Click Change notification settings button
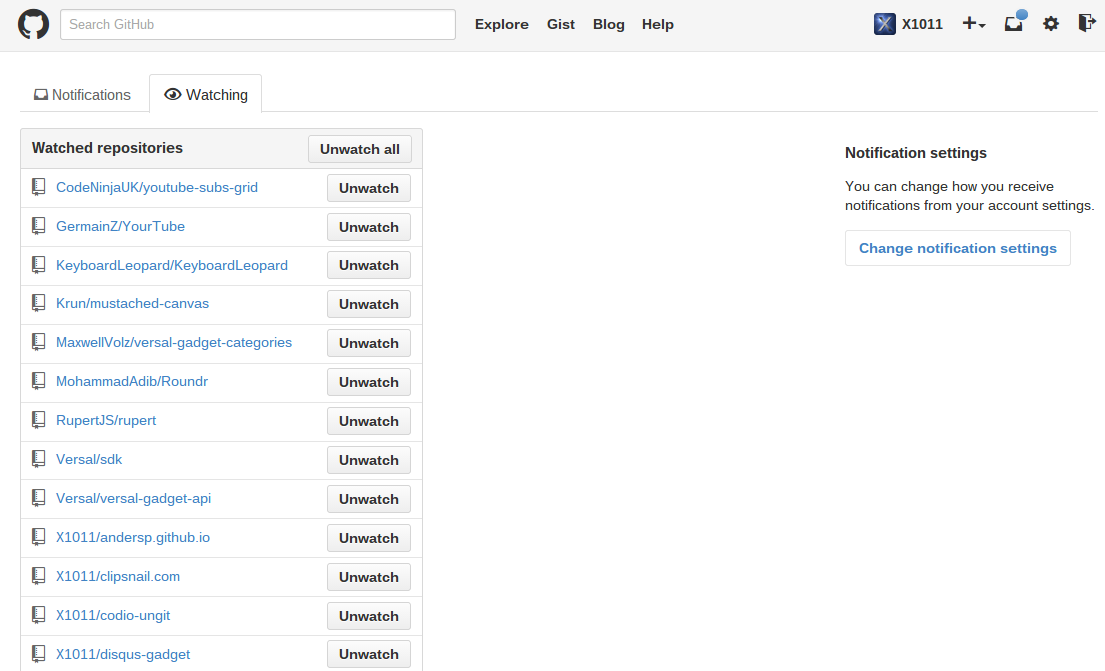Viewport: 1105px width, 671px height. pos(958,248)
